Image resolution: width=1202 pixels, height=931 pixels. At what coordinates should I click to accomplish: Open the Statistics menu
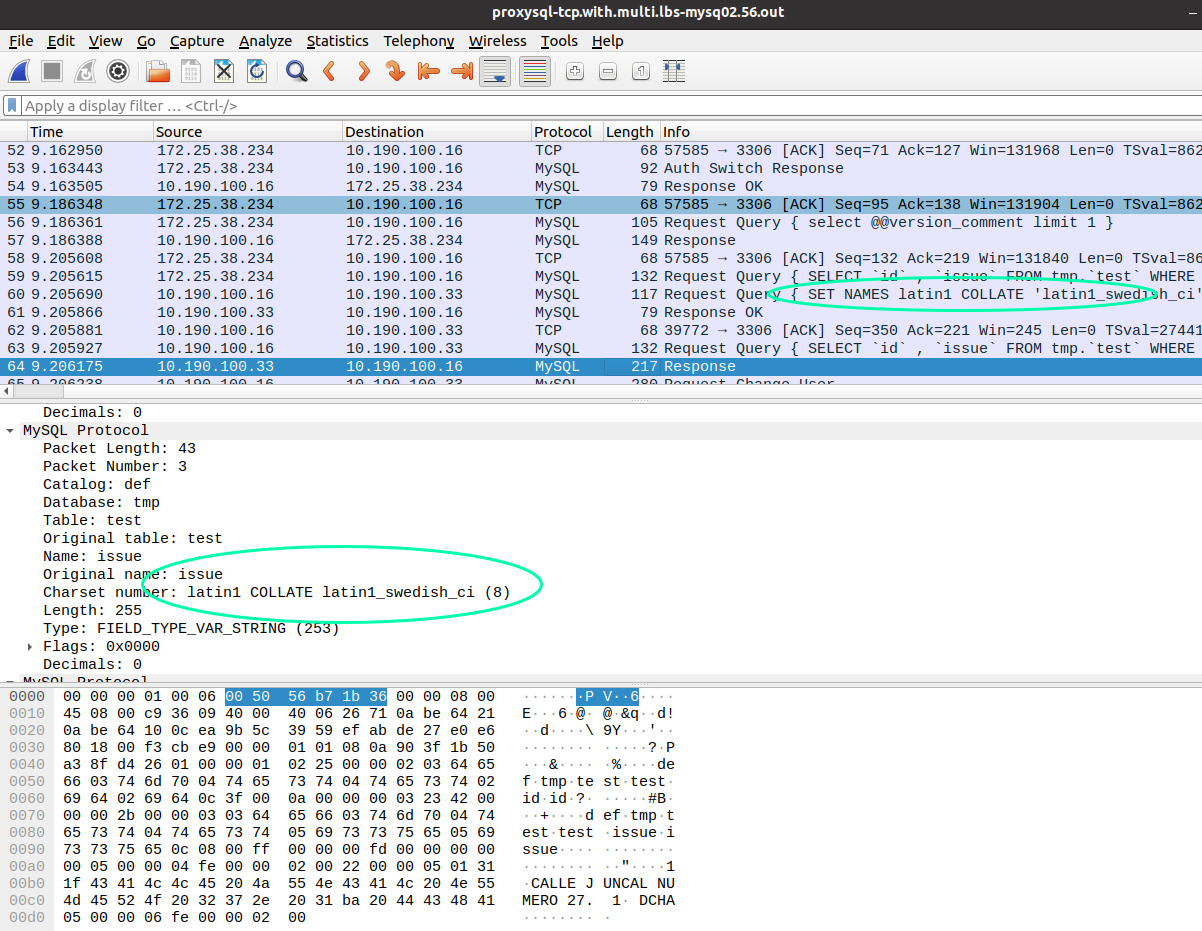click(x=337, y=41)
